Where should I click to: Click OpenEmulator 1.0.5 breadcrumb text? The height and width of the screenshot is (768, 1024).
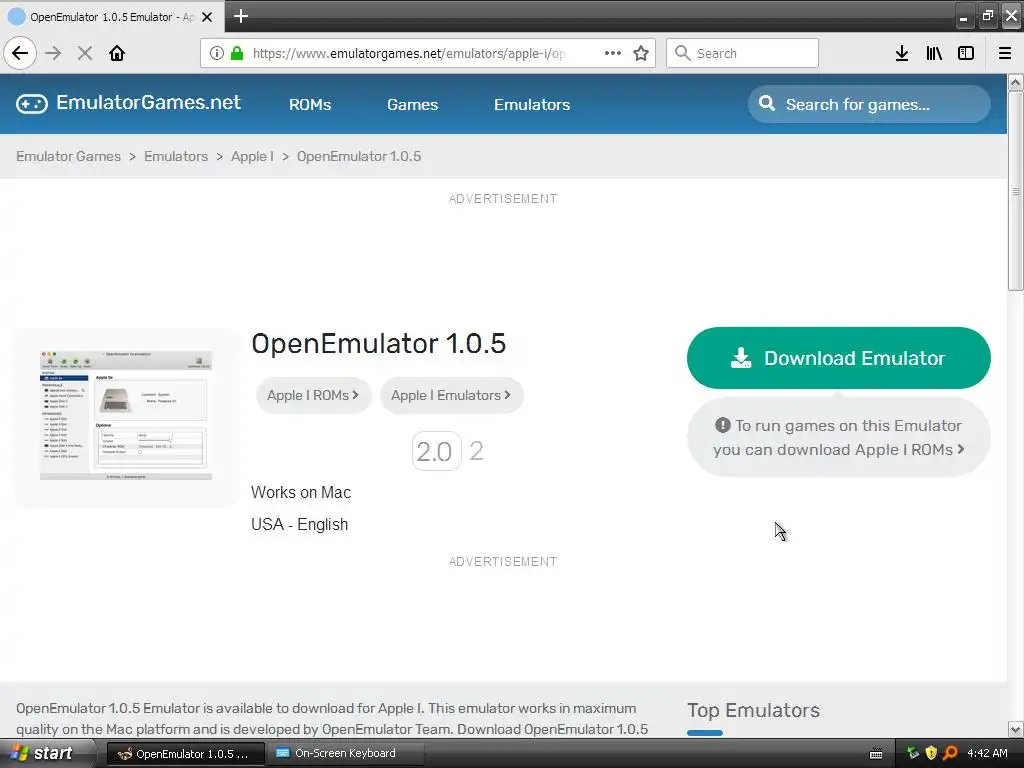point(359,156)
